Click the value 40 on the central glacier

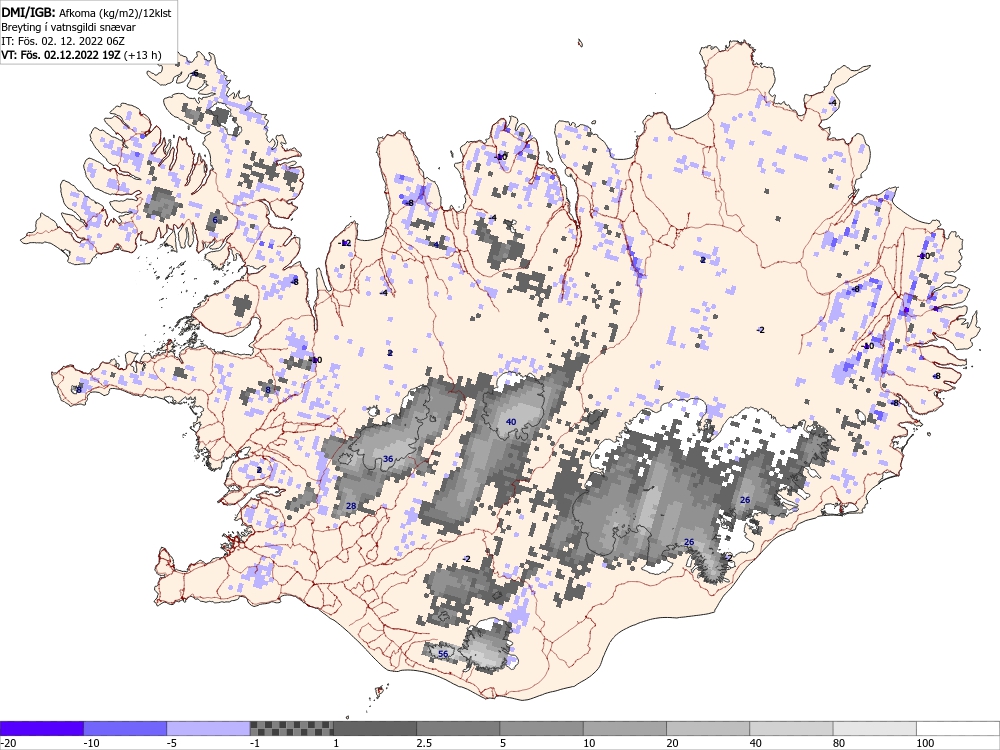pyautogui.click(x=511, y=422)
